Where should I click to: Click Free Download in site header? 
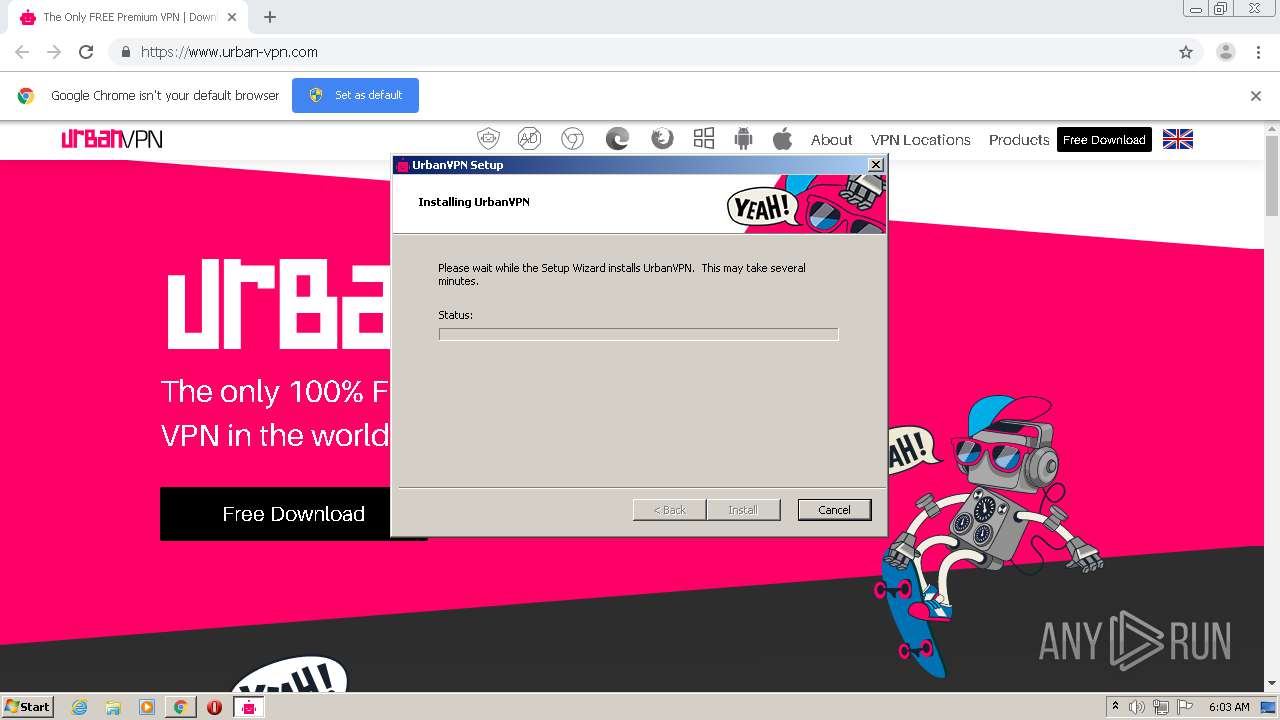point(1104,140)
